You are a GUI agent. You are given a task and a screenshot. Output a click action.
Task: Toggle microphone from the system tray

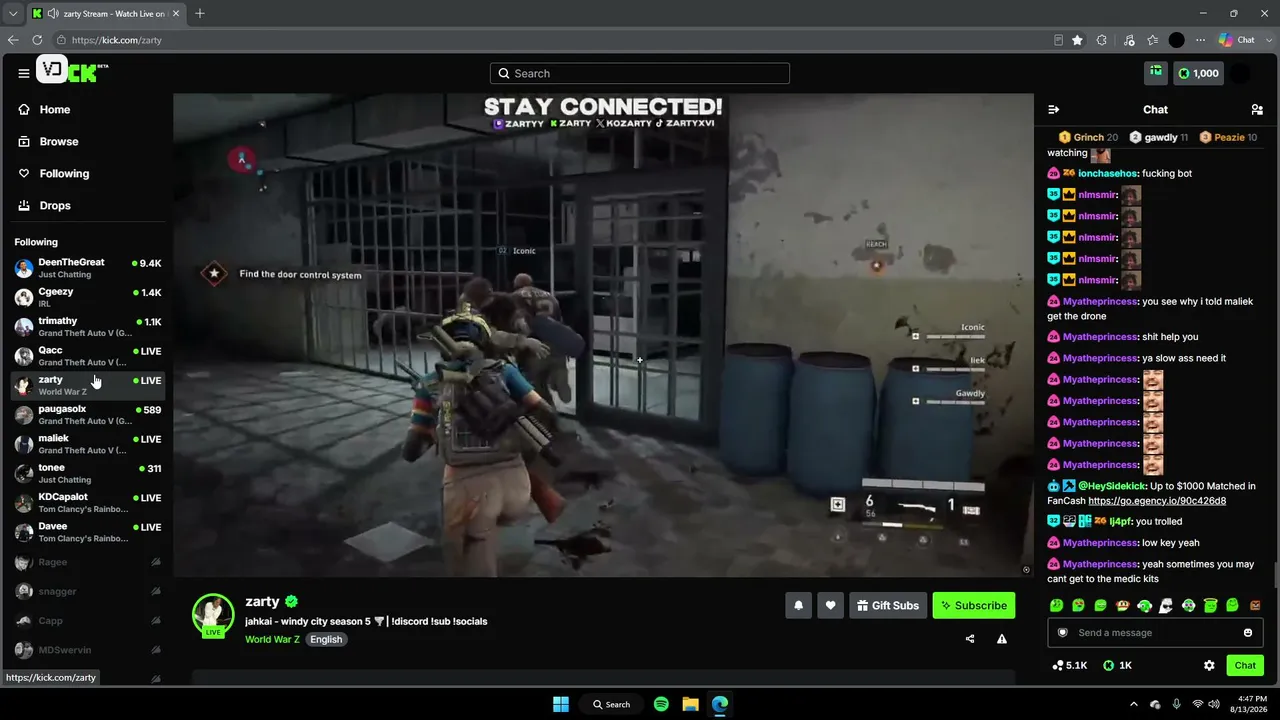click(x=1176, y=704)
